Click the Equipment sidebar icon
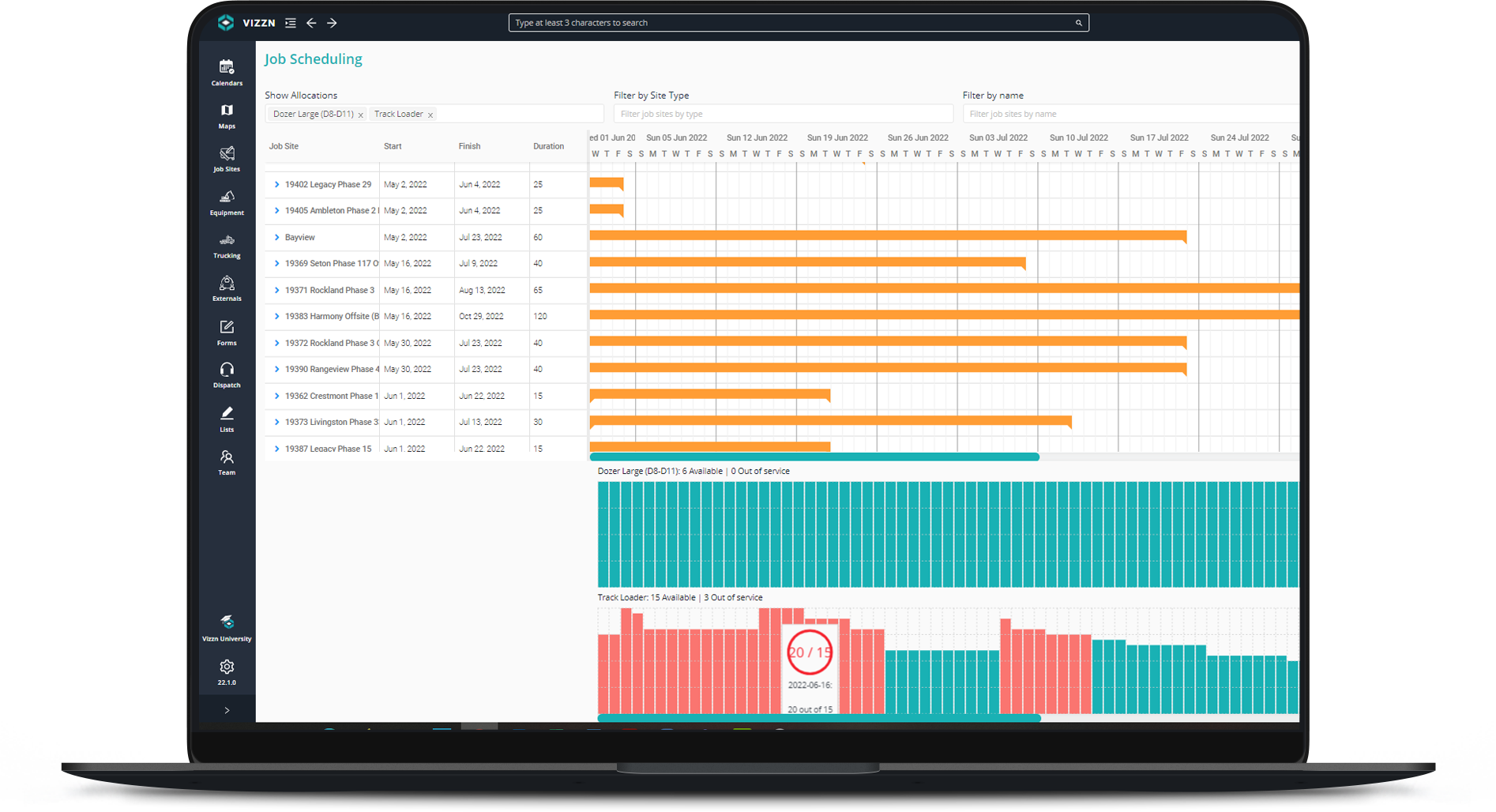The width and height of the screenshot is (1496, 812). pyautogui.click(x=227, y=202)
